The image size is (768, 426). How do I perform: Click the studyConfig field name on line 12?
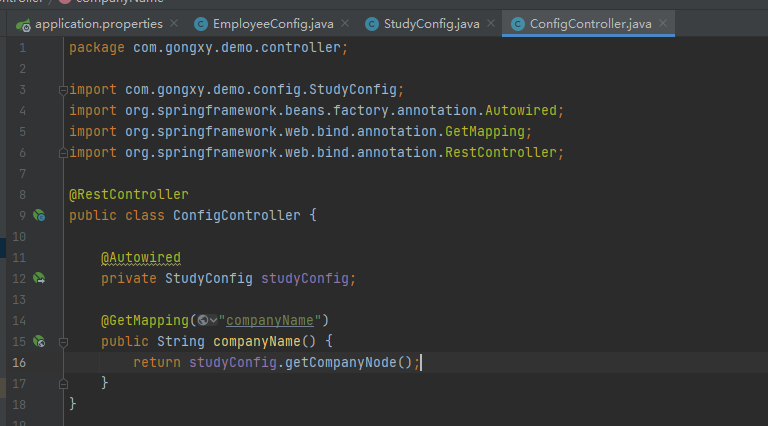pyautogui.click(x=305, y=279)
